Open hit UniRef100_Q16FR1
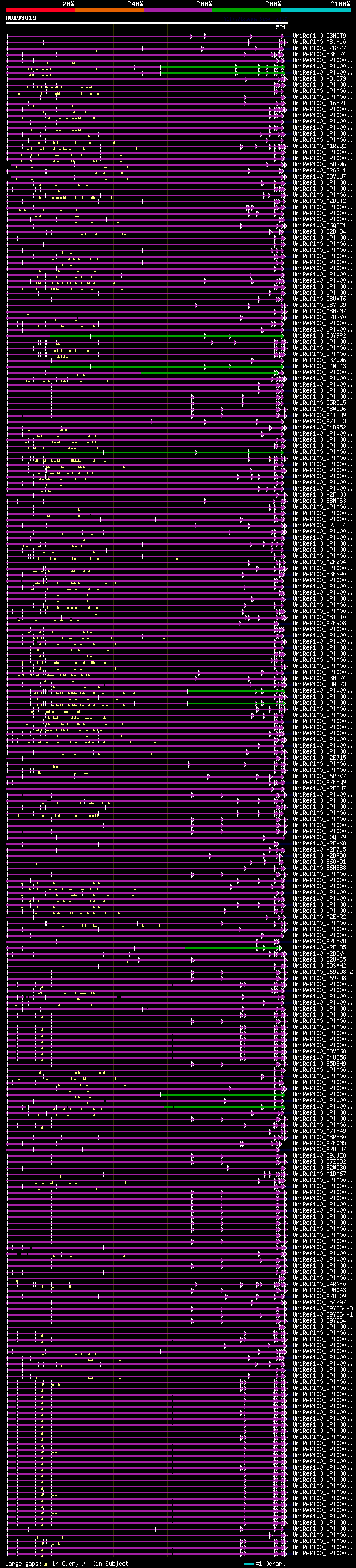This screenshot has width=356, height=1568. click(x=319, y=103)
